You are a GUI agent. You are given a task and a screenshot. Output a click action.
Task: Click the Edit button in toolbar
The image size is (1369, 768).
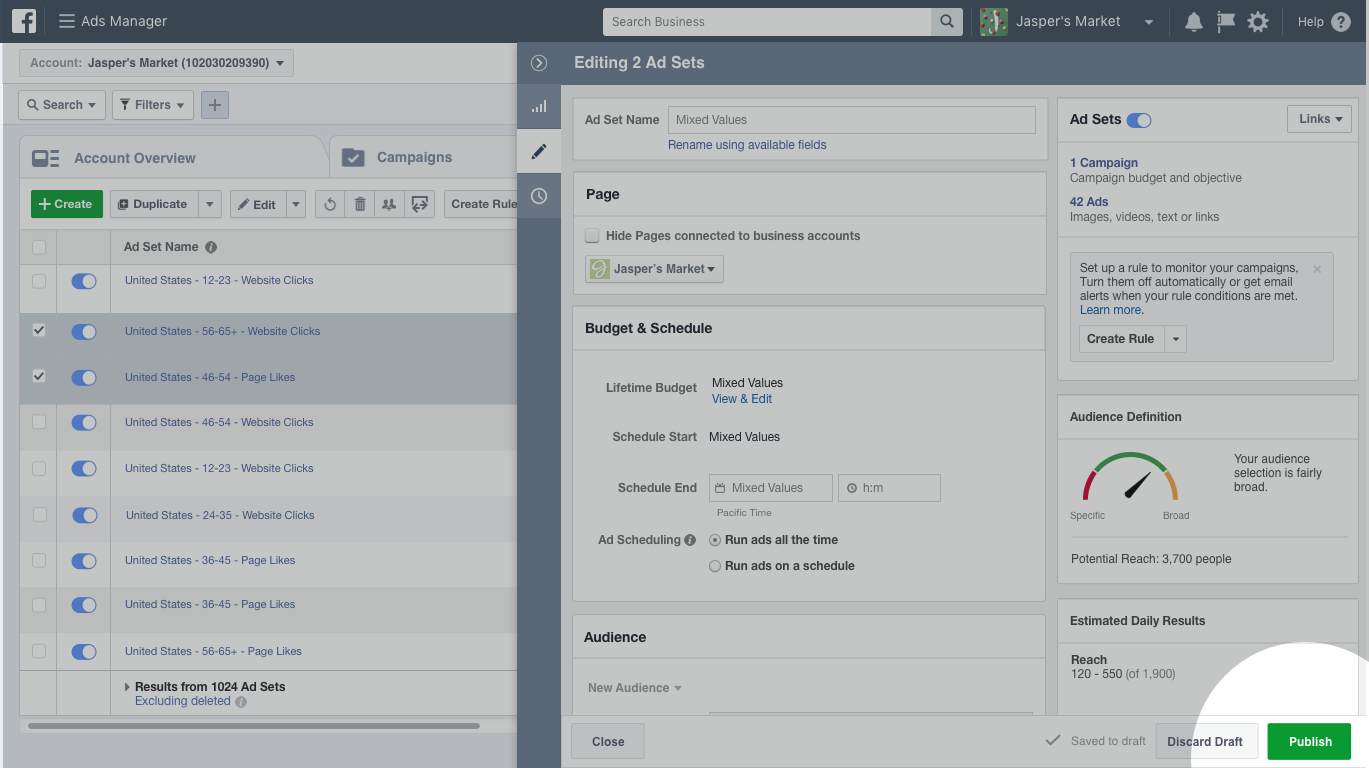[x=258, y=204]
